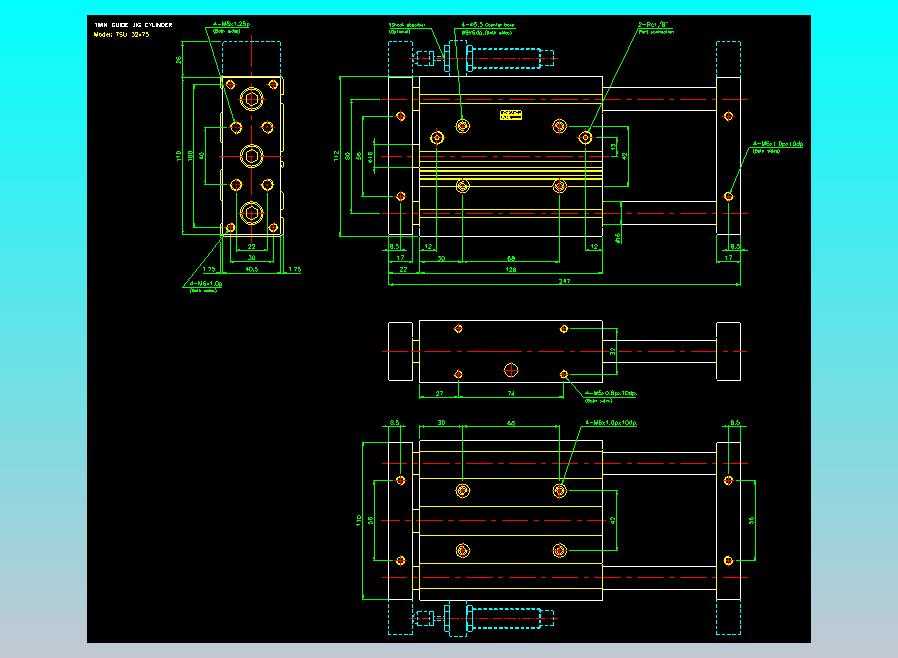898x658 pixels.
Task: Click the 40.5 width dimension in end view
Action: (x=251, y=268)
